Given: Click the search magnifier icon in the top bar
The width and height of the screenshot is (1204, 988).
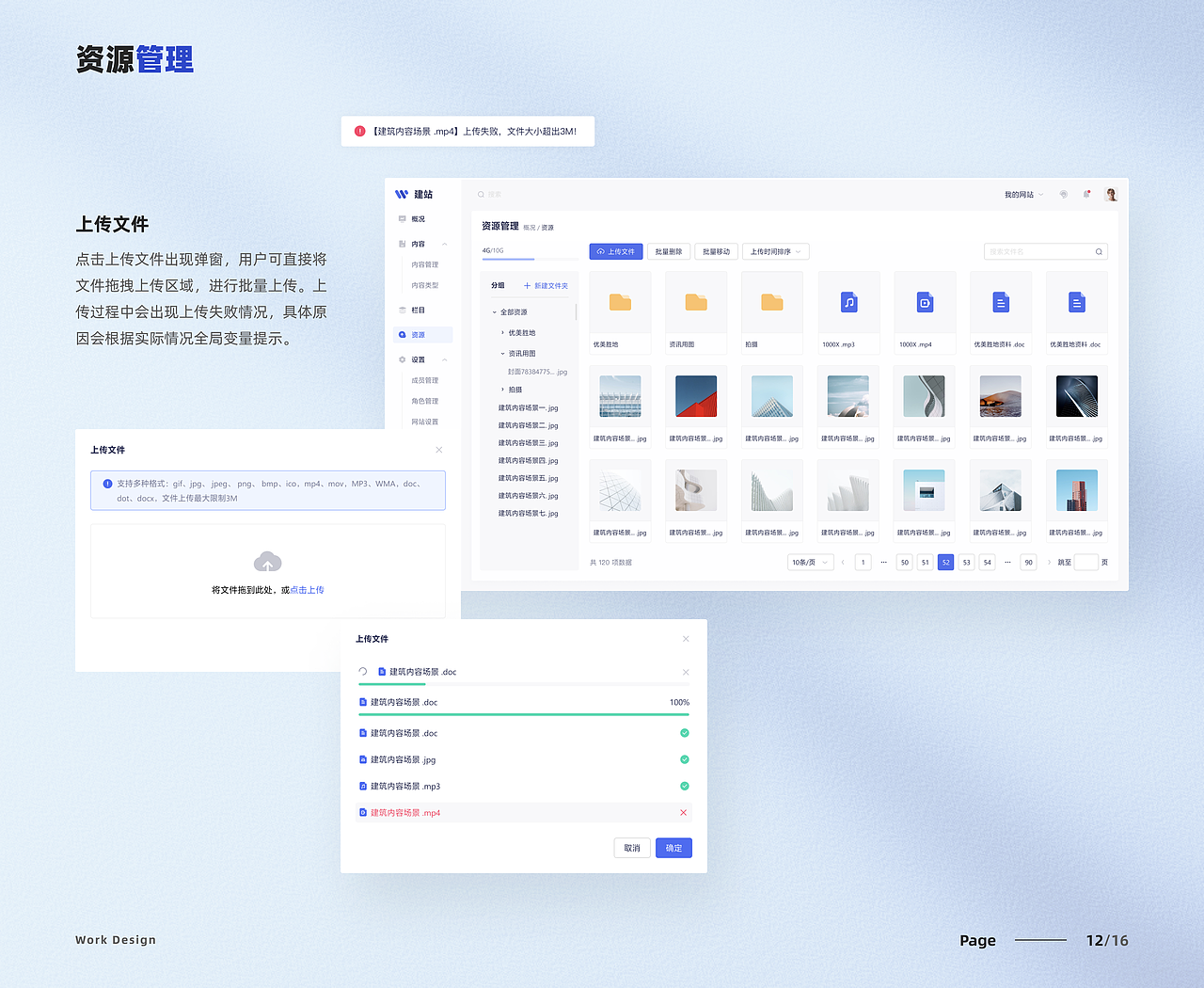Looking at the screenshot, I should tap(481, 195).
